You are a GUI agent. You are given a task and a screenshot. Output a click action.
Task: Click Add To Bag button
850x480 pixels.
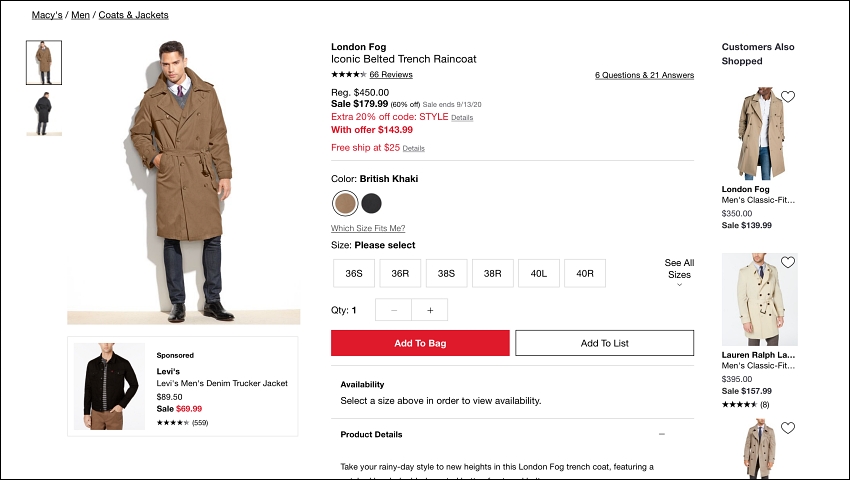(x=420, y=343)
